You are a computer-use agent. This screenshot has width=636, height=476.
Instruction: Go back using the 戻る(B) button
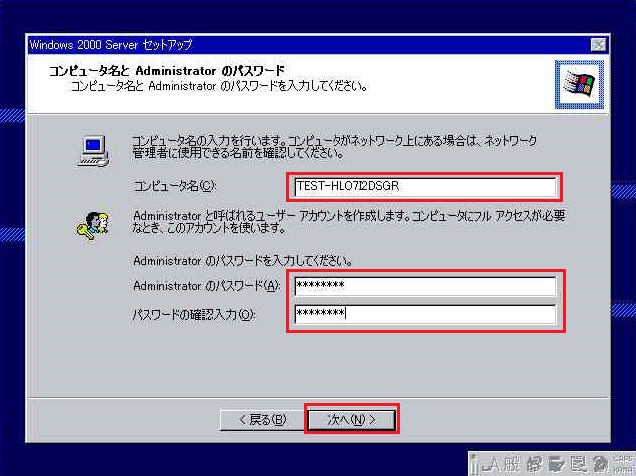pos(262,420)
